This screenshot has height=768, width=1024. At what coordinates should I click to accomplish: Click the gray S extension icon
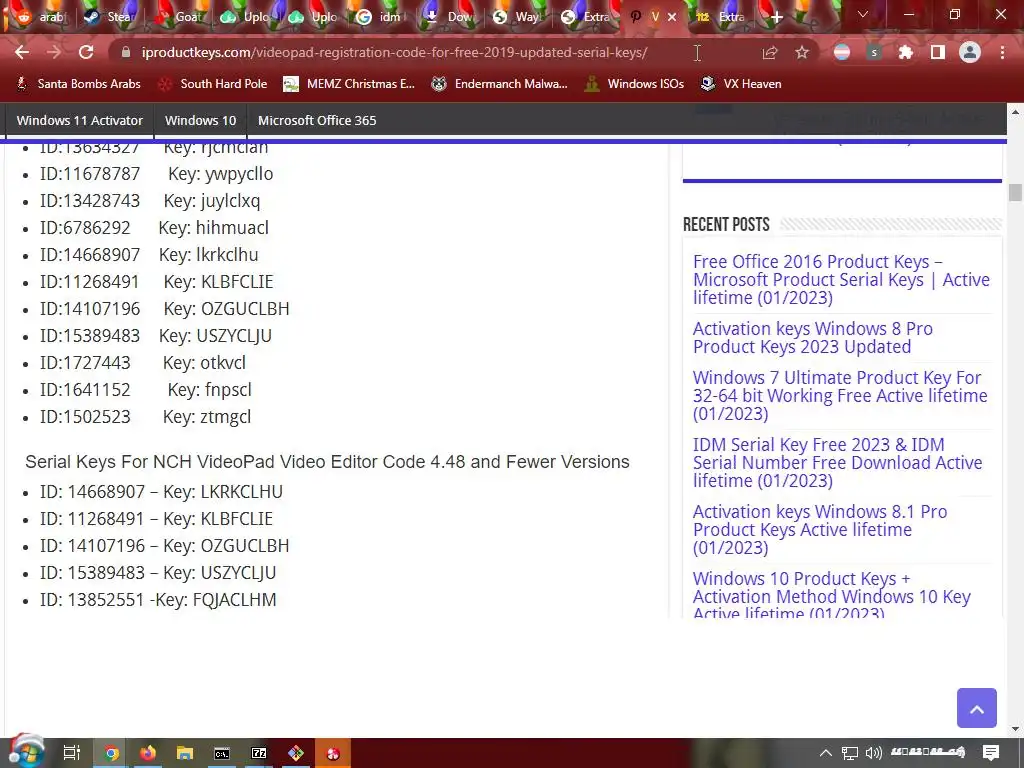(x=874, y=52)
